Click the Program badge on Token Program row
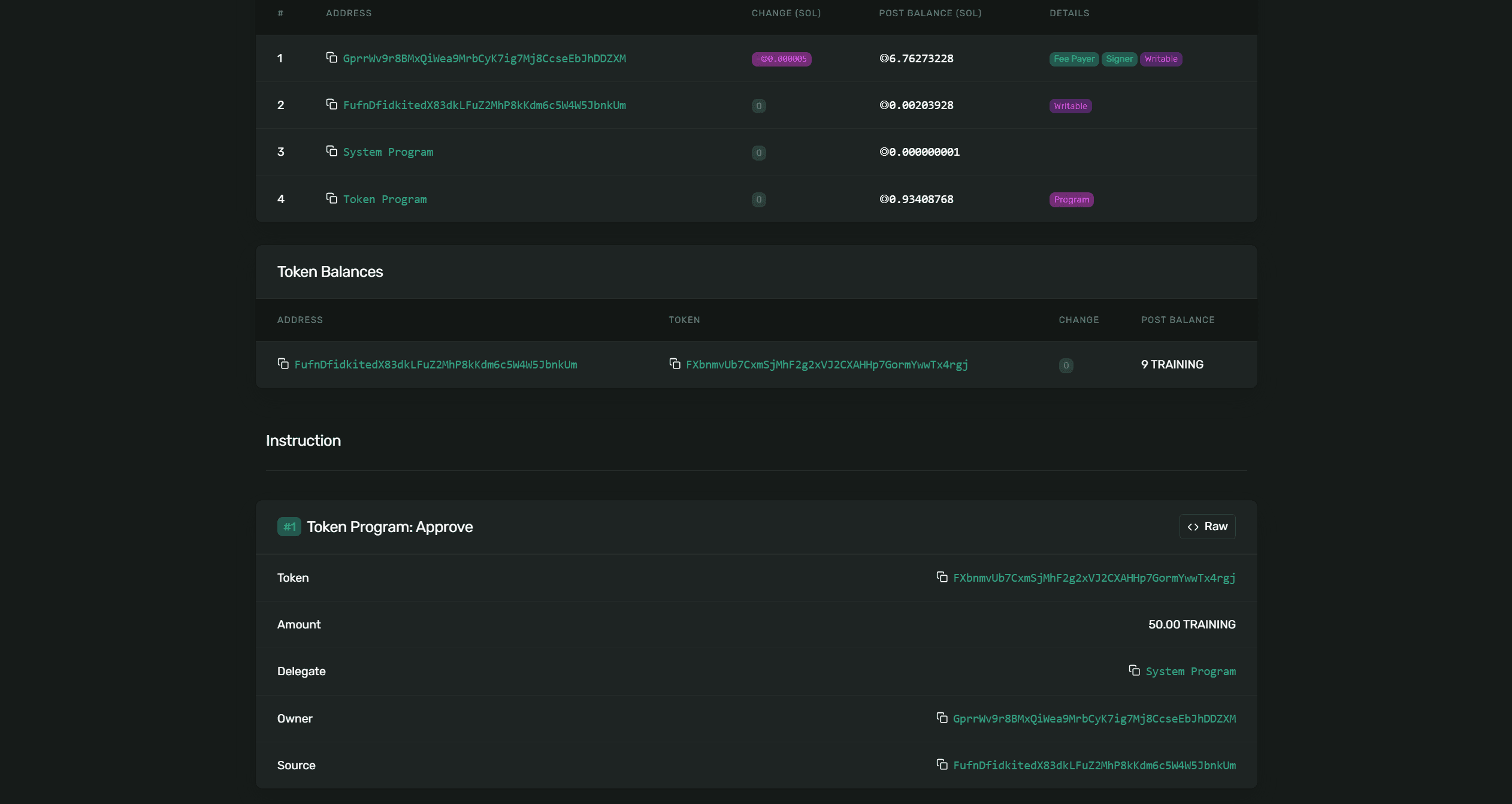Viewport: 1512px width, 804px height. coord(1071,199)
